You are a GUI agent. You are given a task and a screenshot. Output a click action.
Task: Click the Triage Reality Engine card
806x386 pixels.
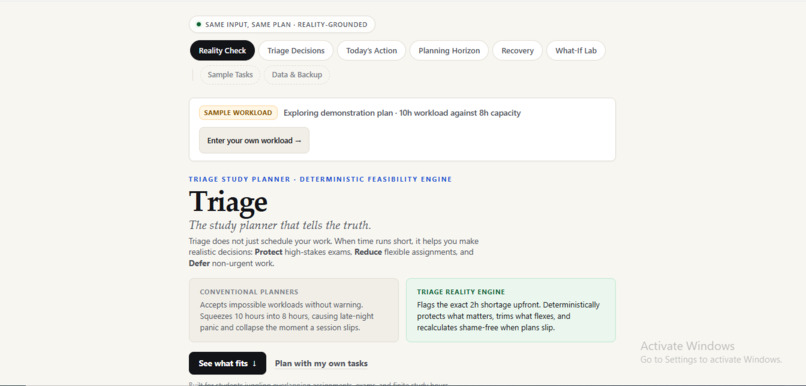click(x=510, y=310)
